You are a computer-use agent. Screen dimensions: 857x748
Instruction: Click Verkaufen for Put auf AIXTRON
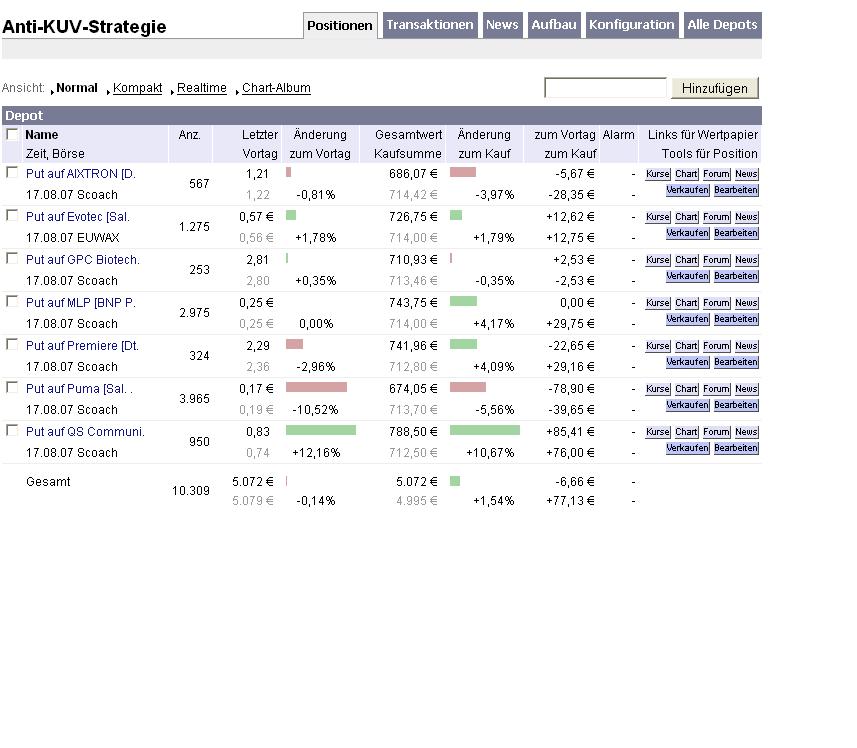(x=688, y=190)
